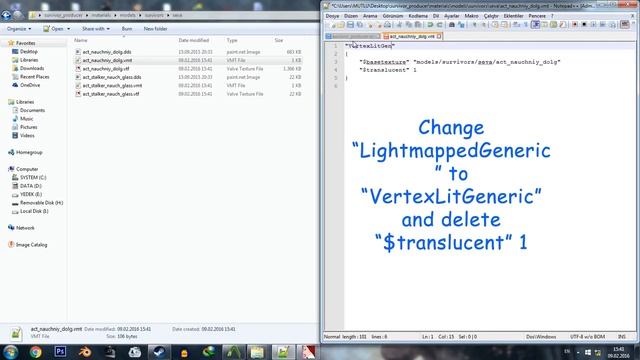The image size is (640, 360).
Task: Select file act_stalker_nauch_glass.dds
Action: tap(112, 77)
